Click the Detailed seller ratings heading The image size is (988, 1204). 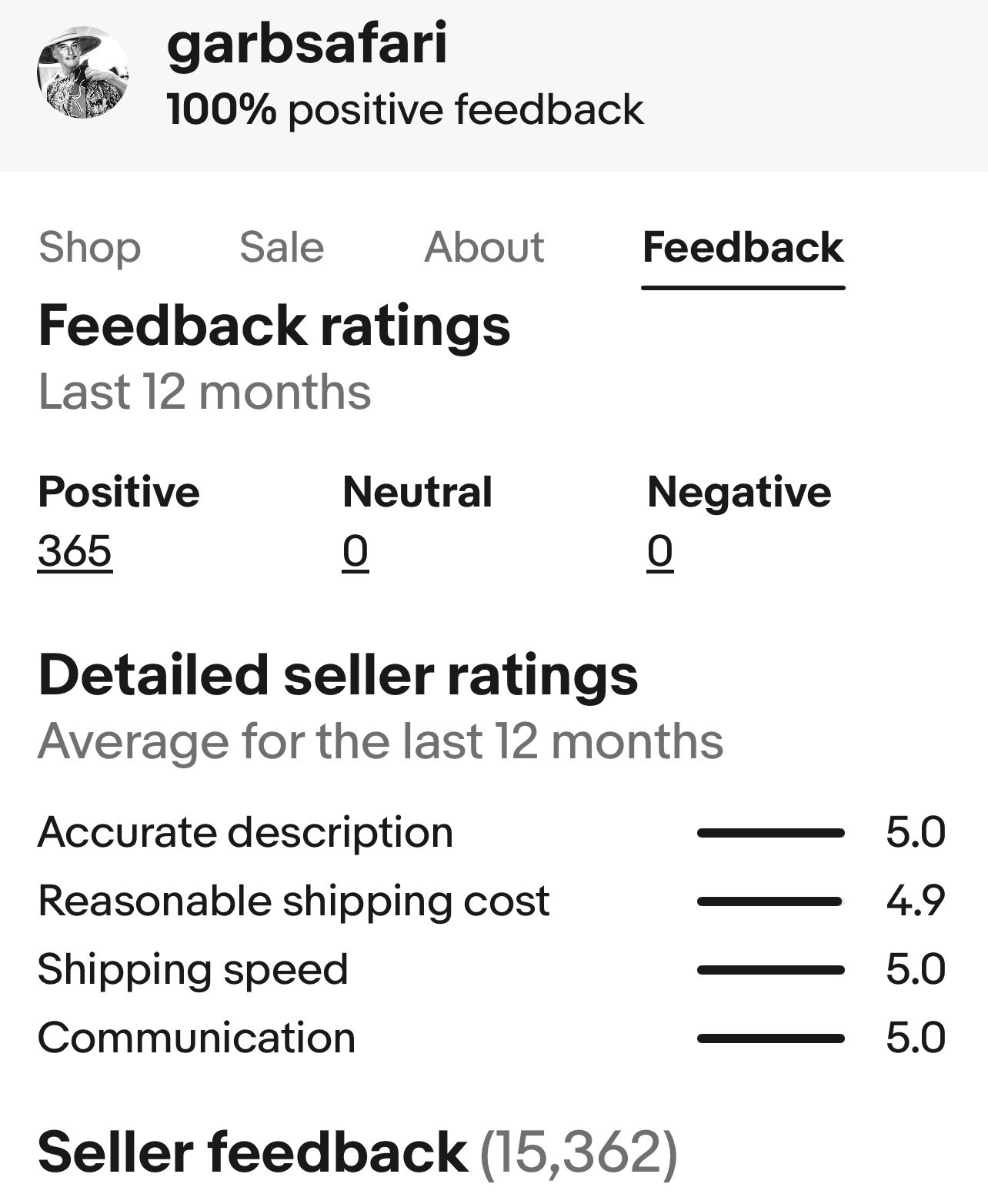tap(338, 675)
